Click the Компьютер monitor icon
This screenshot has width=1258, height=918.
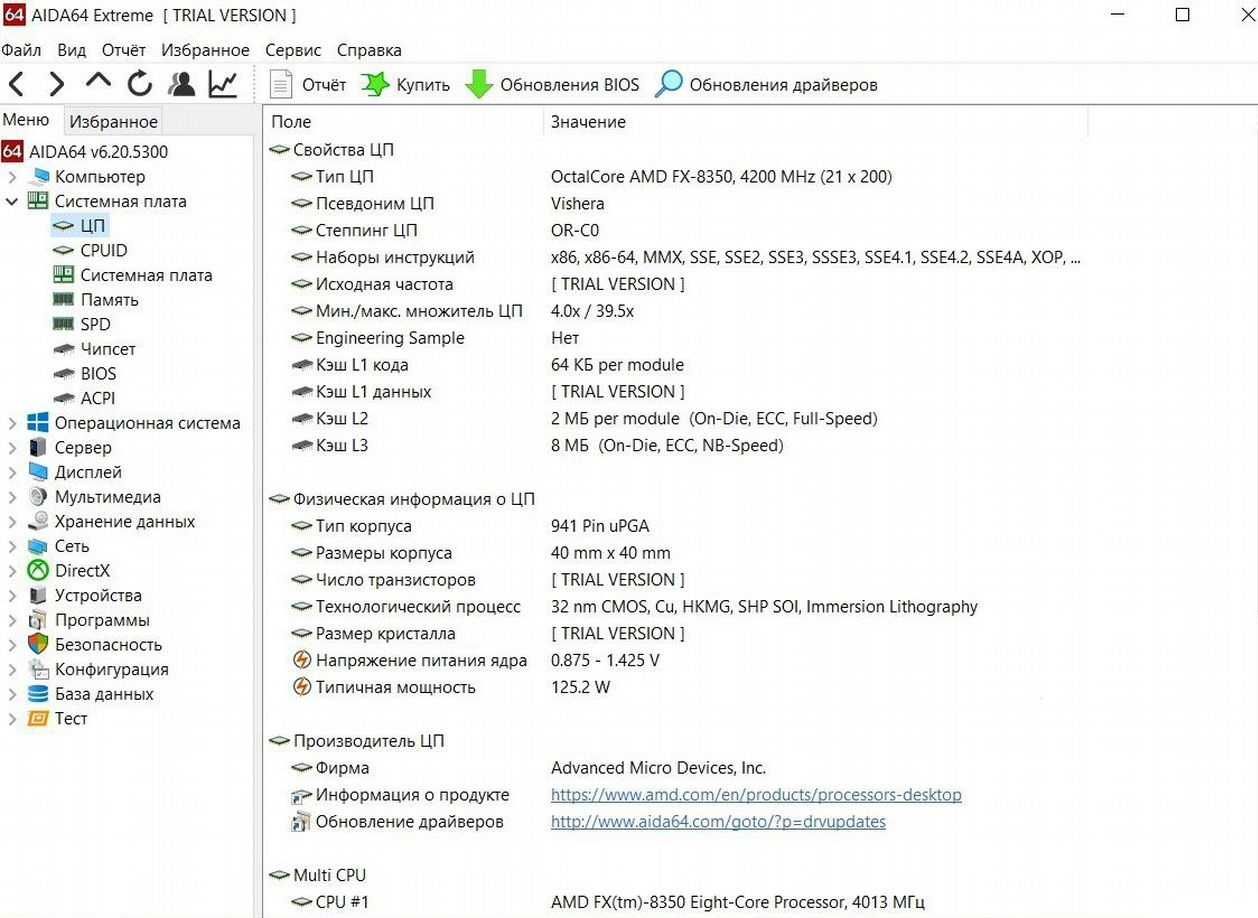(39, 177)
